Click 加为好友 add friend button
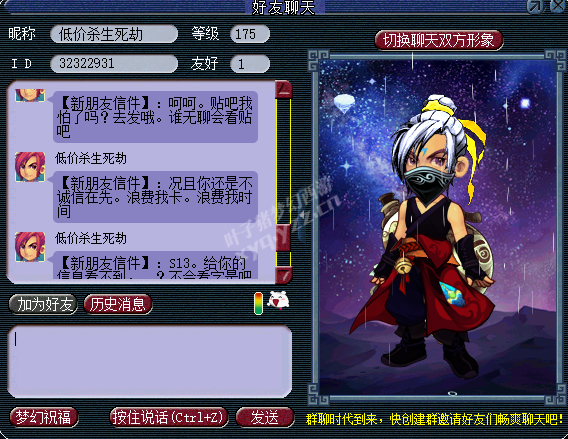The image size is (568, 439). [x=43, y=304]
